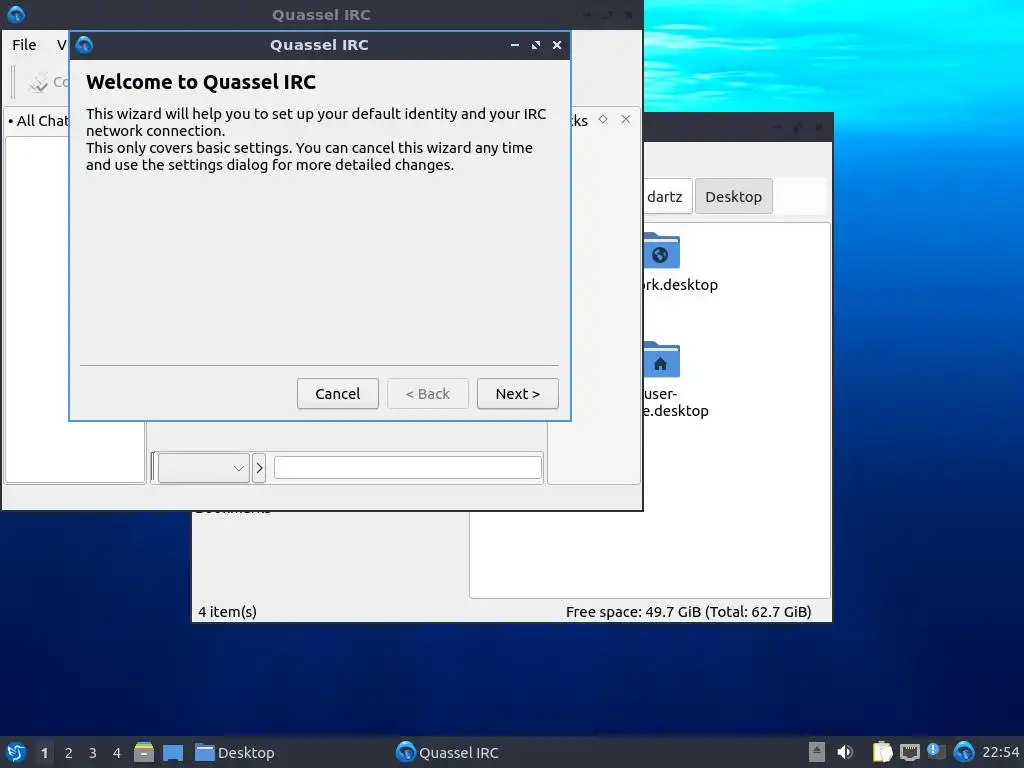Switch to workspace 1
Image resolution: width=1024 pixels, height=768 pixels.
pos(44,753)
